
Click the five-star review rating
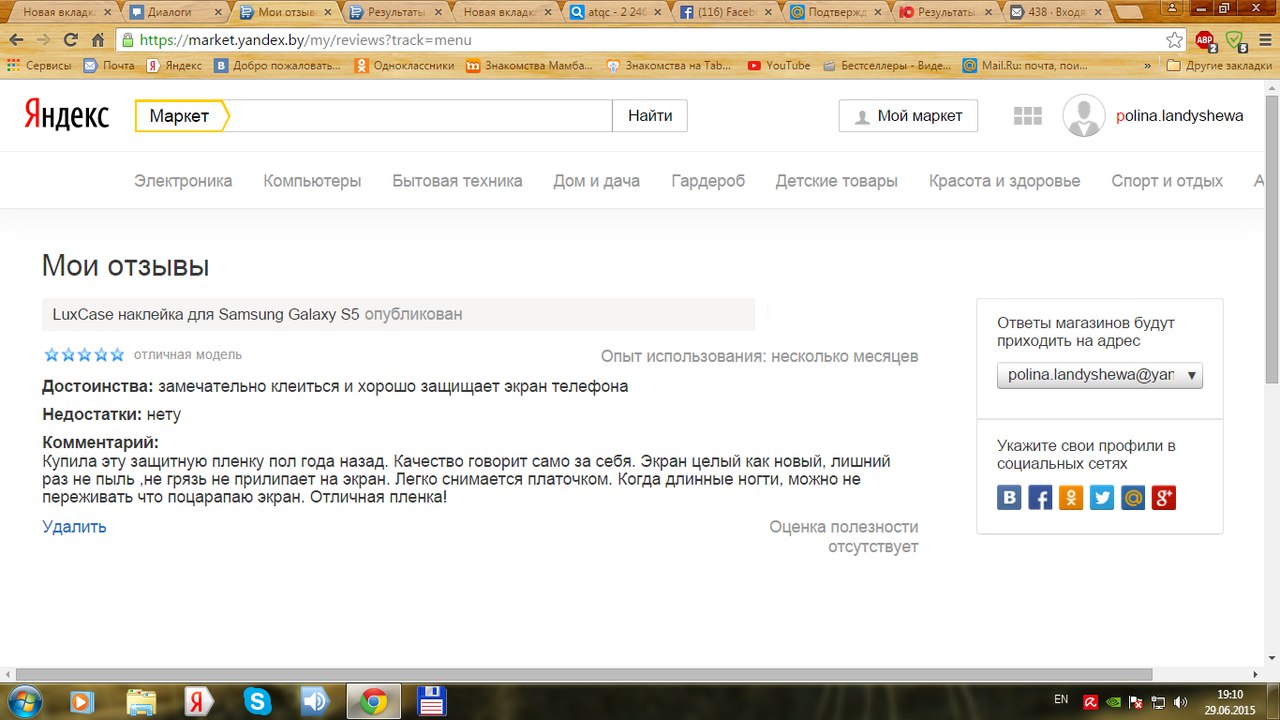pos(84,354)
